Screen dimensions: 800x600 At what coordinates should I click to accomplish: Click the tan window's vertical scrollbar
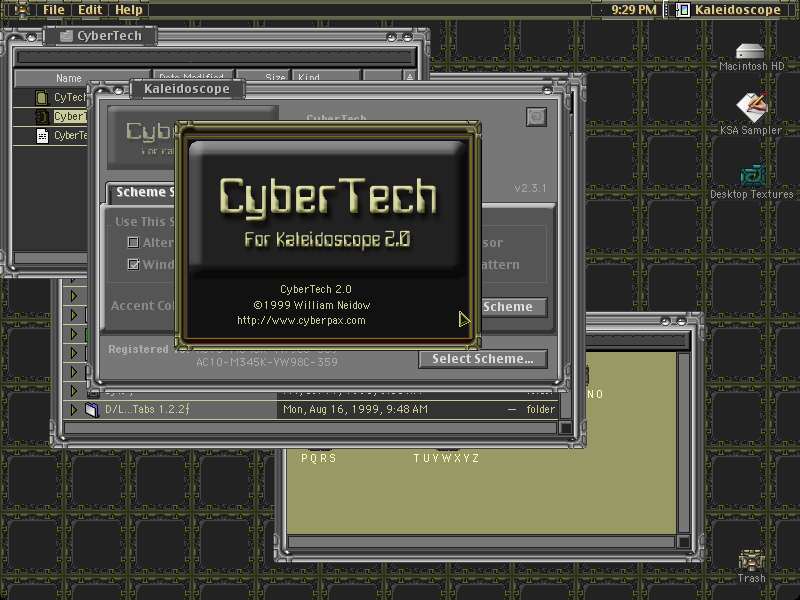(x=683, y=443)
